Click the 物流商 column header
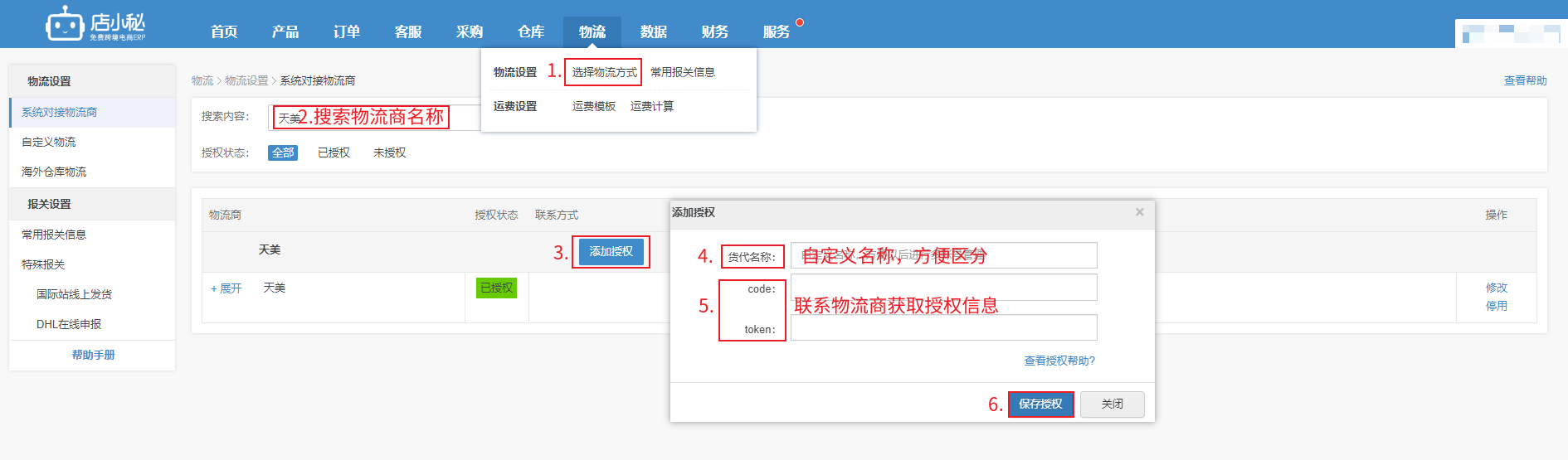 225,215
